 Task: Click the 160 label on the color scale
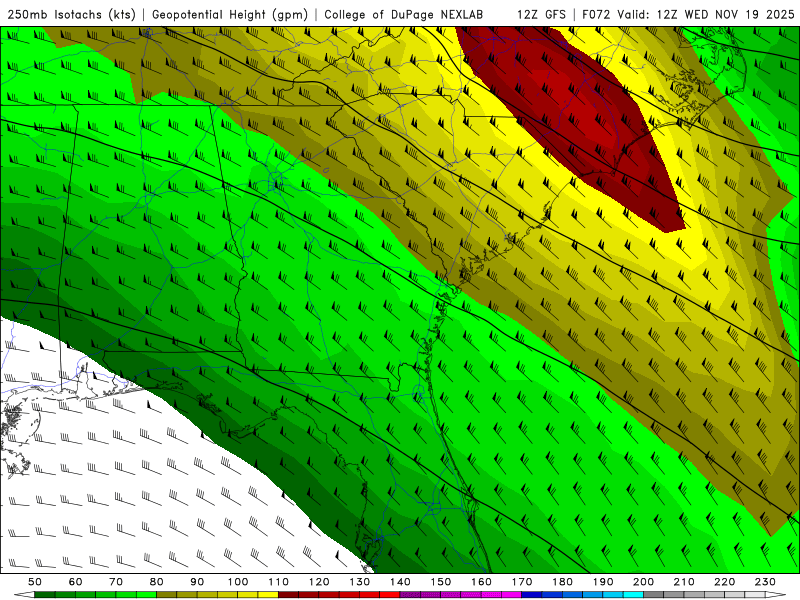pos(481,582)
